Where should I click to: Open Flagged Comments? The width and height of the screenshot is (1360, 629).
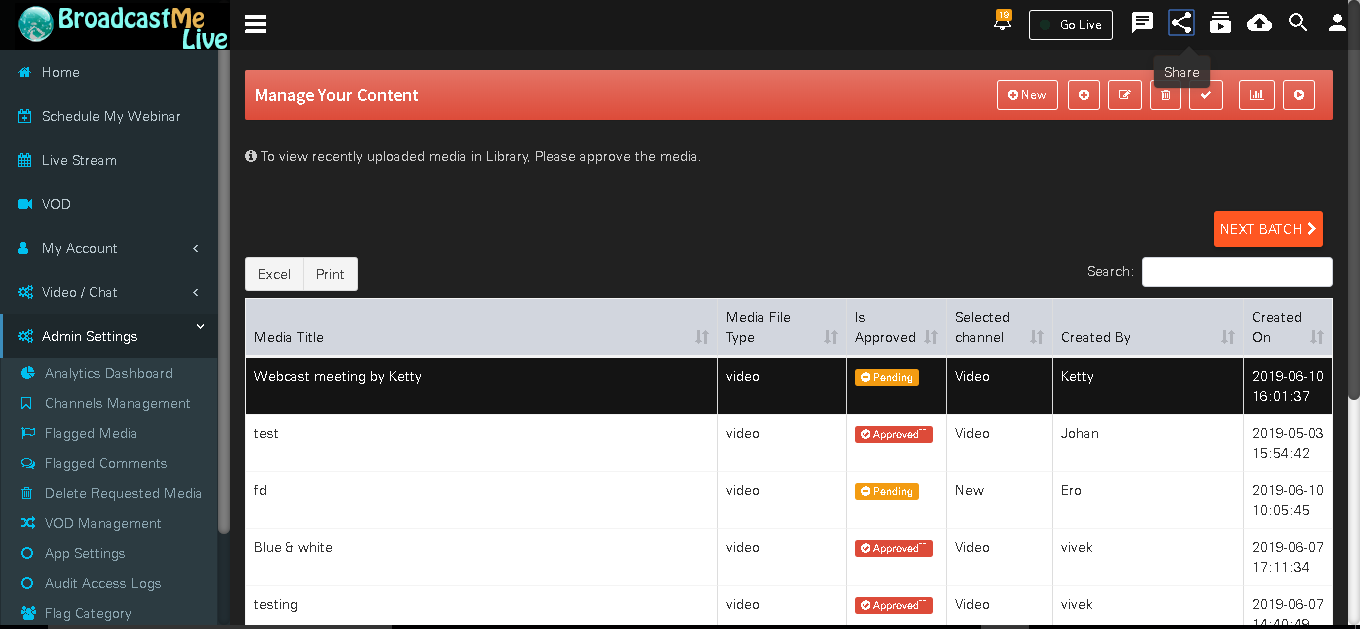[x=108, y=463]
